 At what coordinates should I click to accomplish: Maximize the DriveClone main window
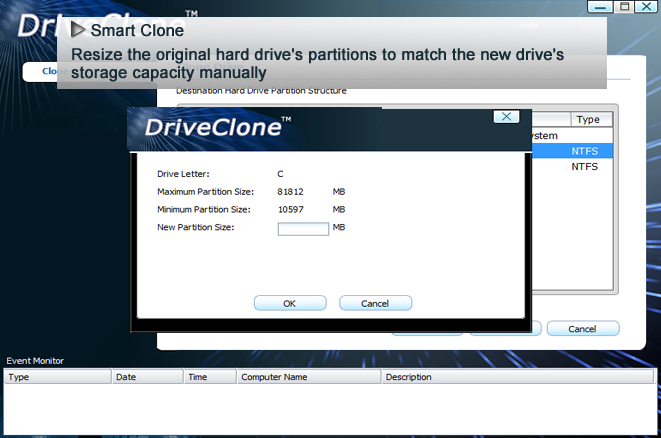coord(624,7)
